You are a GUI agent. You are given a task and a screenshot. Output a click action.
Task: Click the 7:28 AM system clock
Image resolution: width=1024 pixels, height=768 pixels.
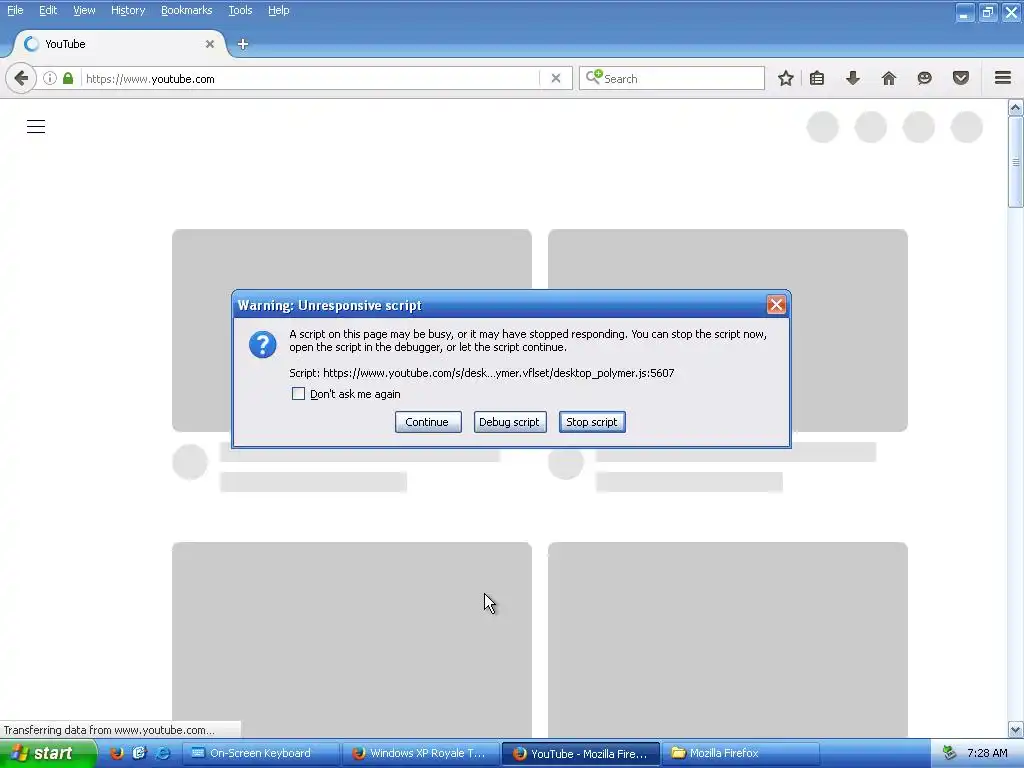(x=987, y=753)
